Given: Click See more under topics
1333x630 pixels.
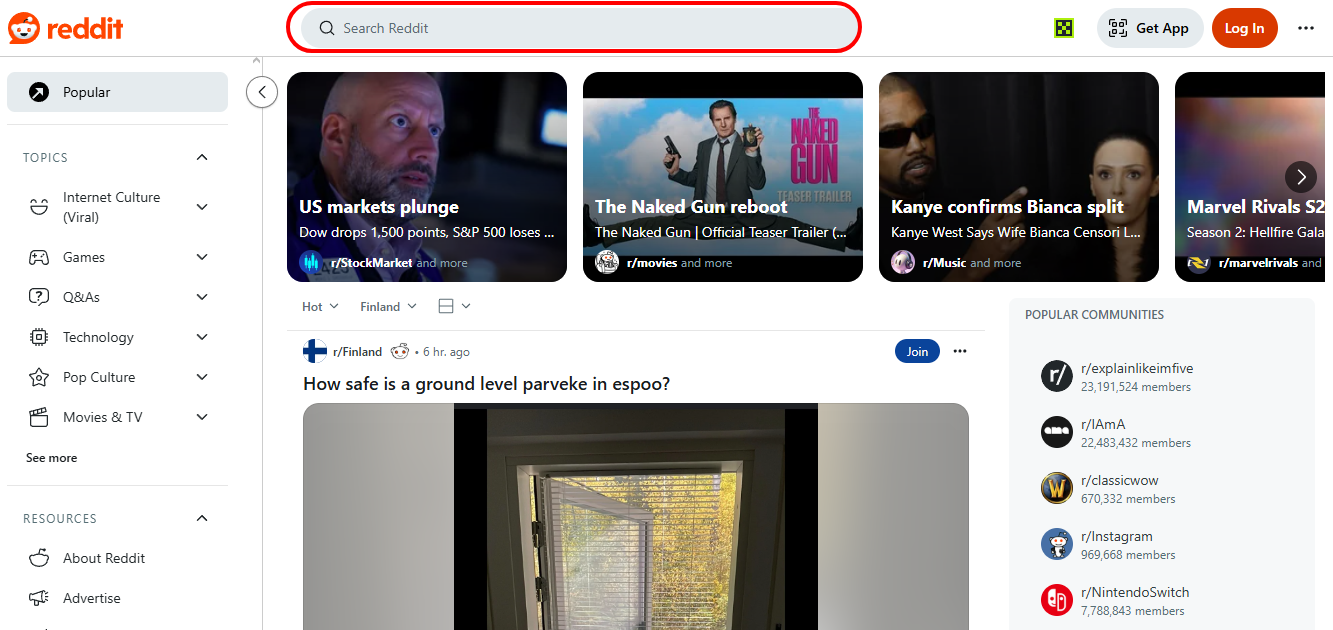Looking at the screenshot, I should coord(51,457).
